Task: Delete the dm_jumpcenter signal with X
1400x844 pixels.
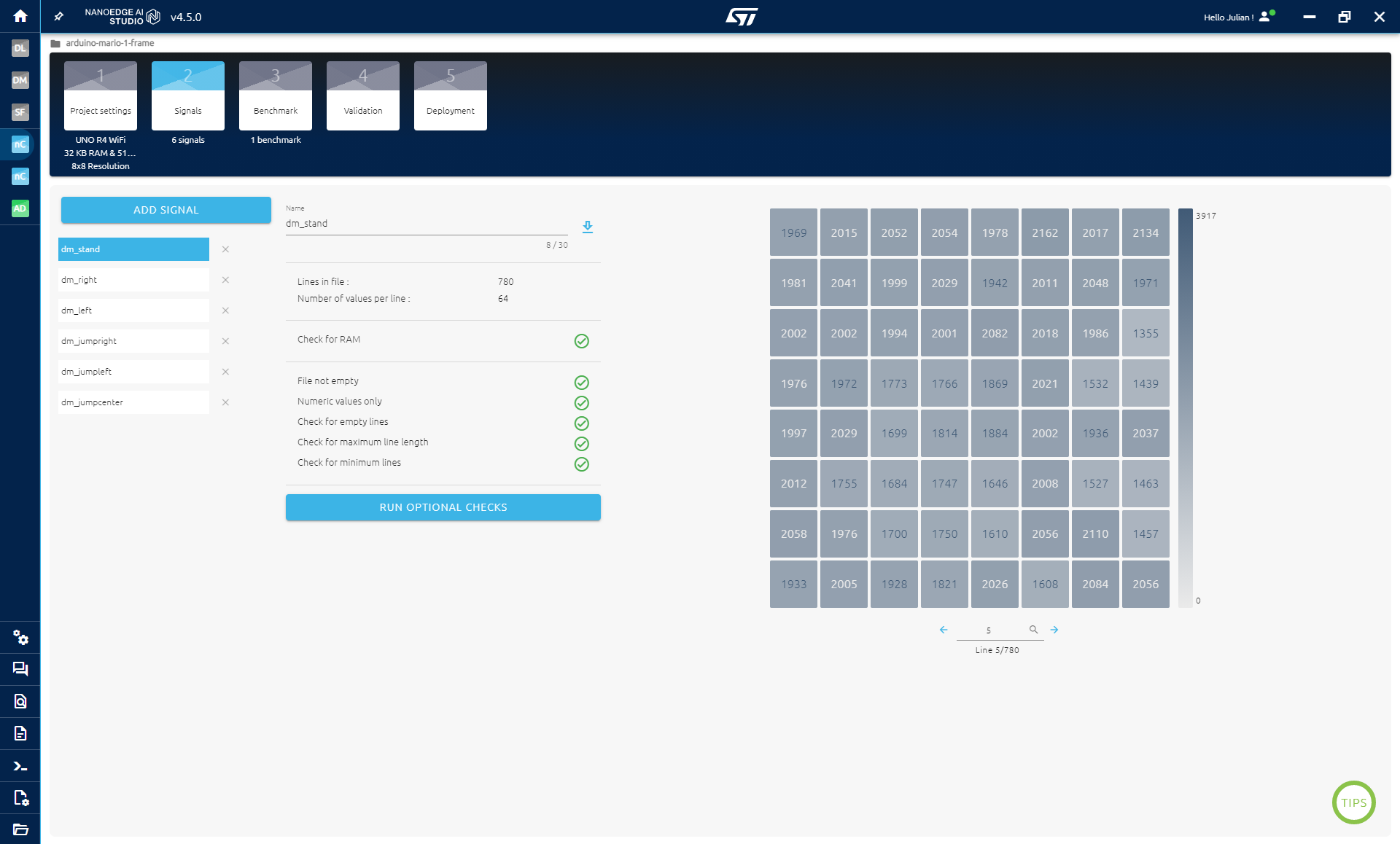Action: (225, 402)
